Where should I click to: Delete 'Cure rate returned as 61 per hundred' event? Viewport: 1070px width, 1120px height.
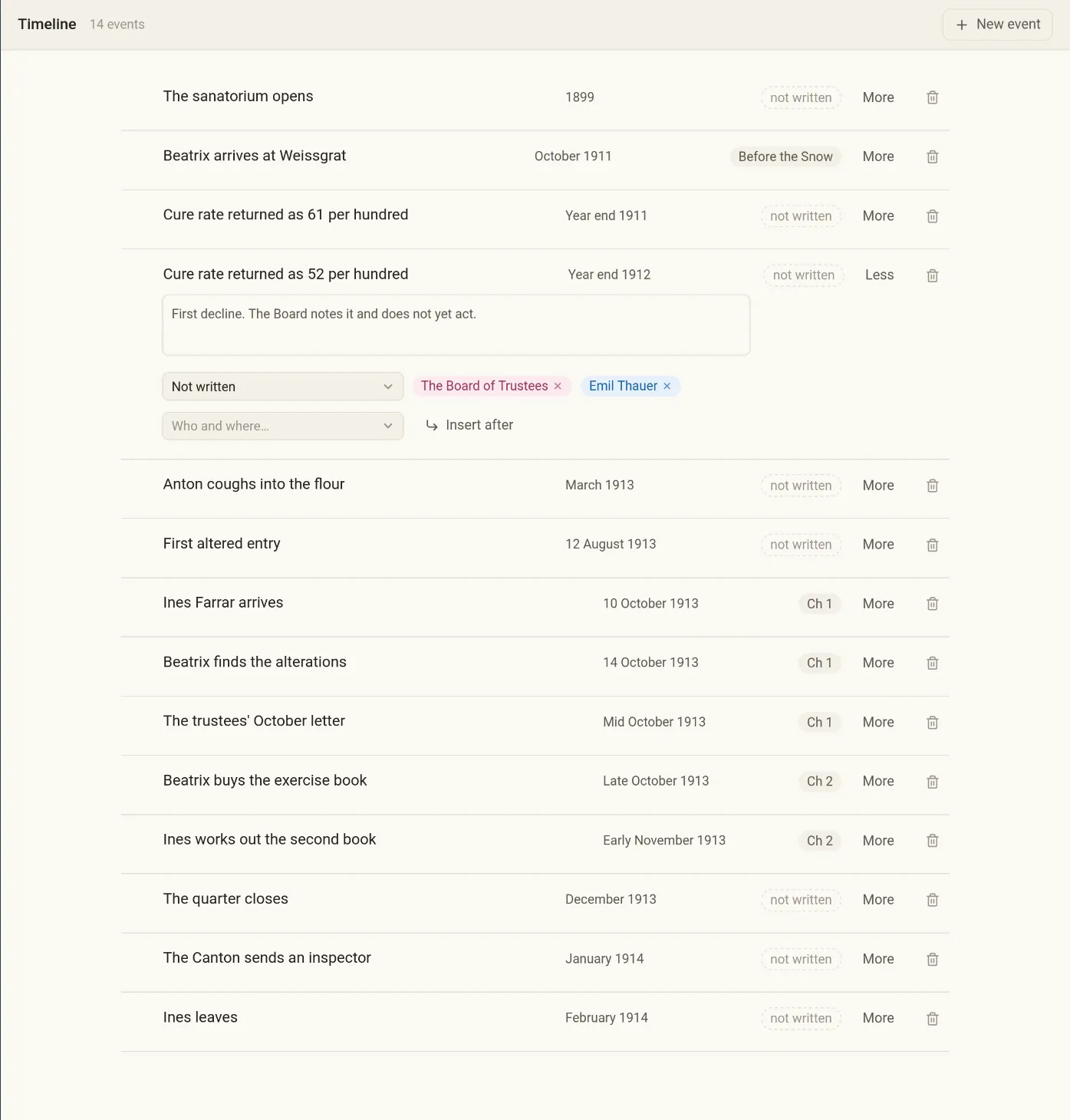coord(932,216)
